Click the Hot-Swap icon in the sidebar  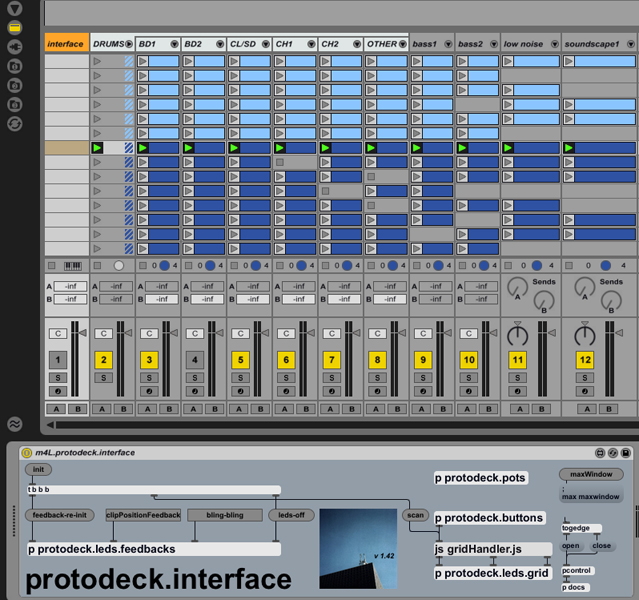(x=14, y=124)
